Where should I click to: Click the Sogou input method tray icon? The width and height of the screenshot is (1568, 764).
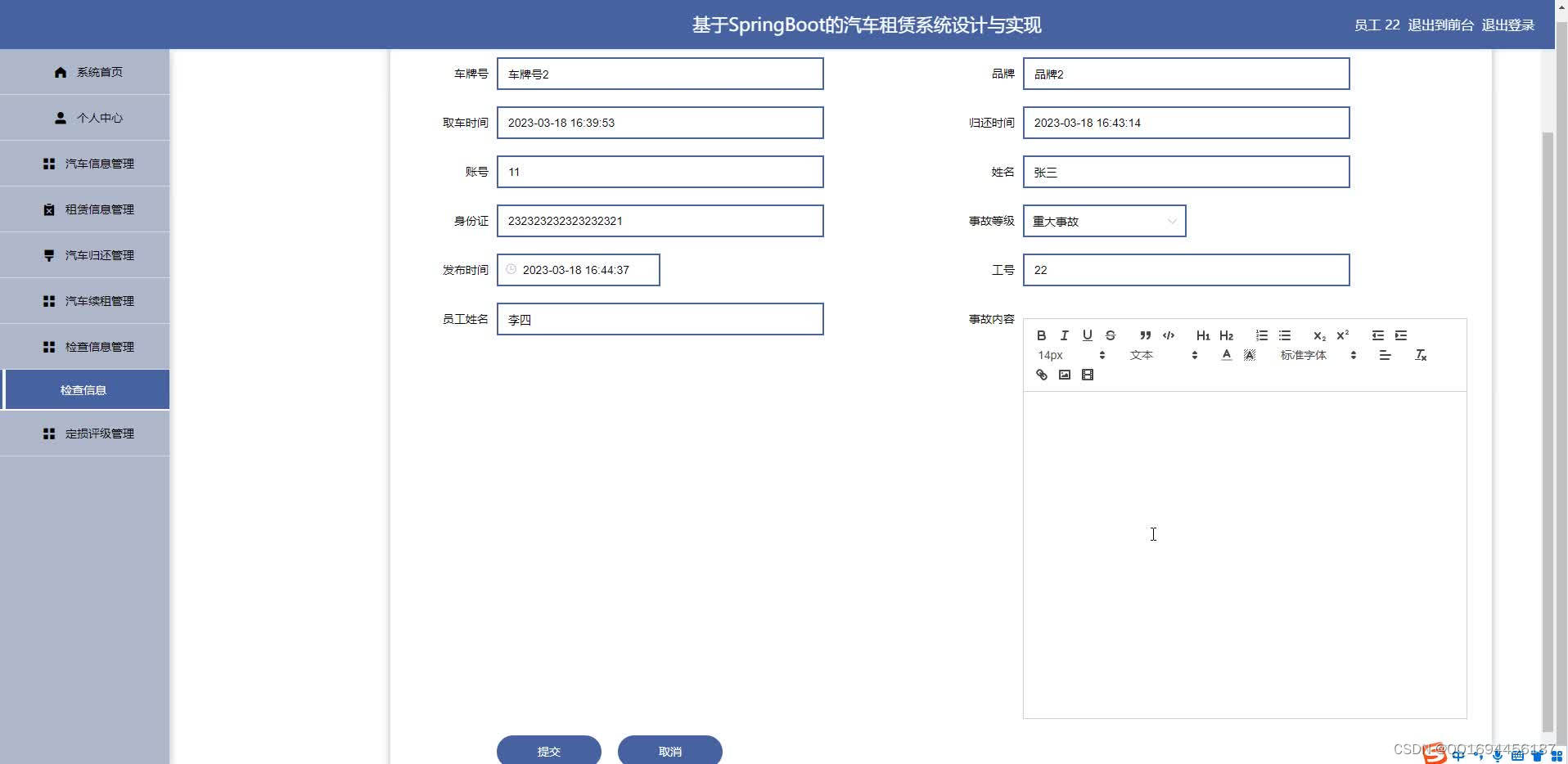[1435, 754]
